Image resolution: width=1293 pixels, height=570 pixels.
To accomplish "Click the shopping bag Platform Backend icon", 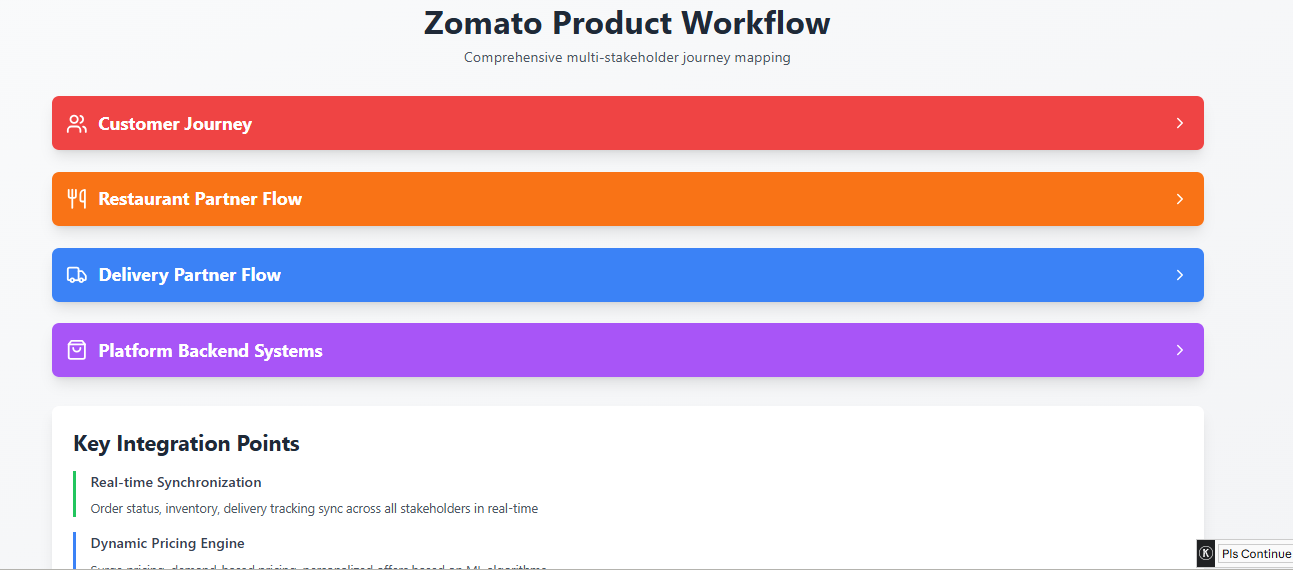I will pos(77,350).
